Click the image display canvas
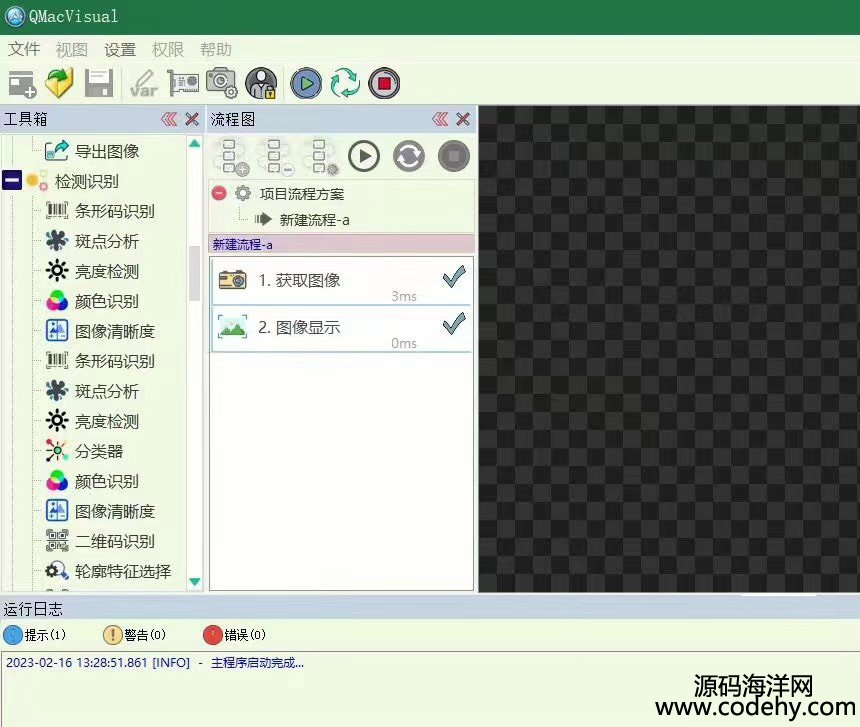This screenshot has width=860, height=727. [x=669, y=349]
